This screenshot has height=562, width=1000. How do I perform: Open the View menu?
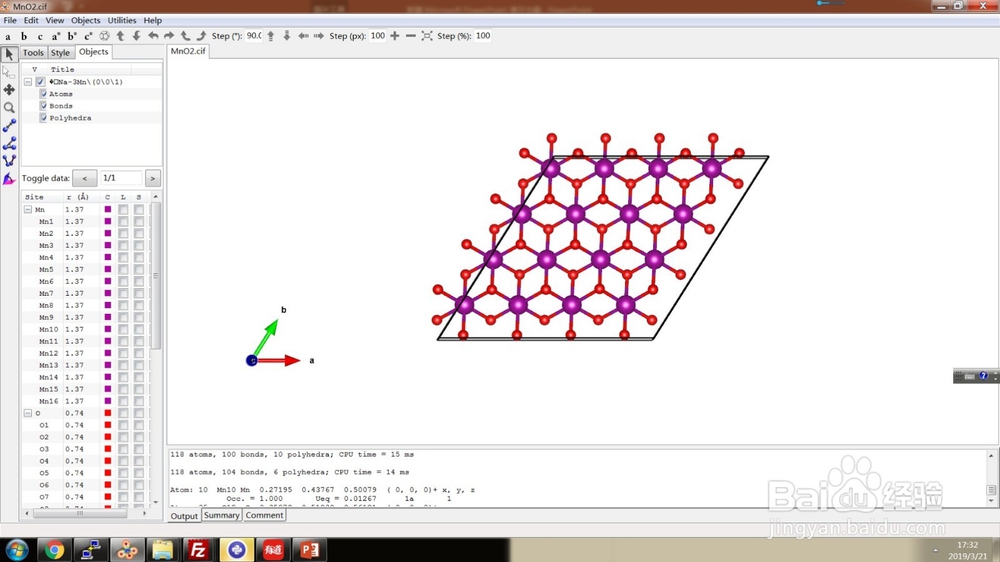[x=54, y=20]
